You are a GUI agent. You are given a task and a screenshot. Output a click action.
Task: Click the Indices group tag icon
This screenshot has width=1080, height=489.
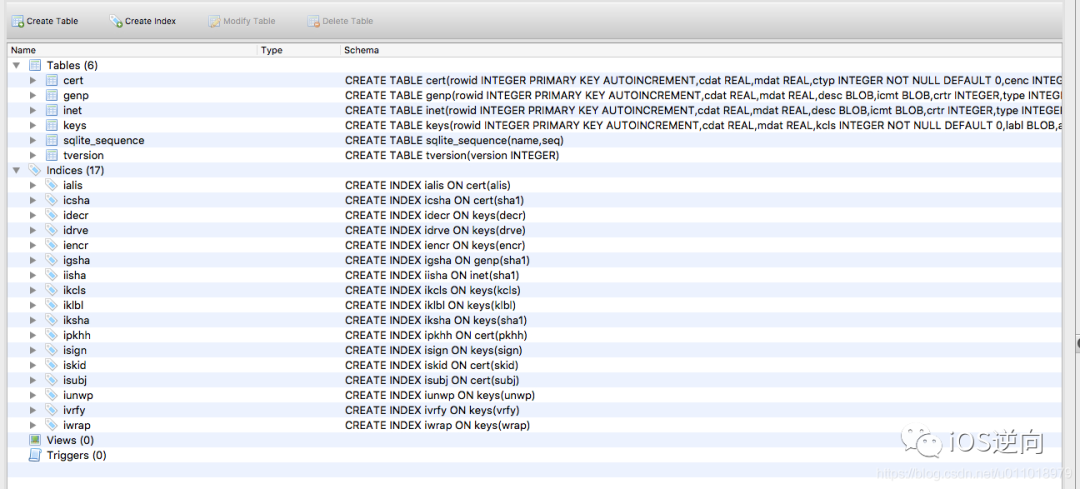click(x=34, y=170)
